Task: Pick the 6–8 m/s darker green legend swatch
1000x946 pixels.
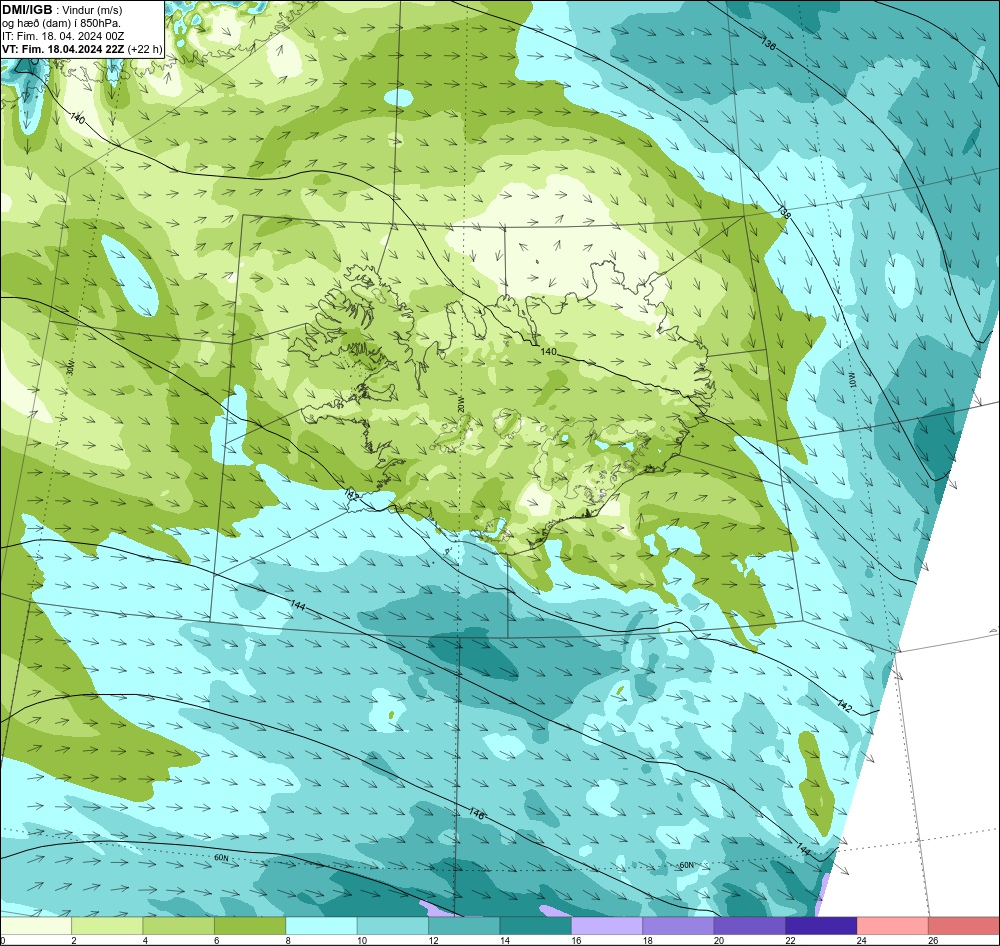Action: coord(250,925)
